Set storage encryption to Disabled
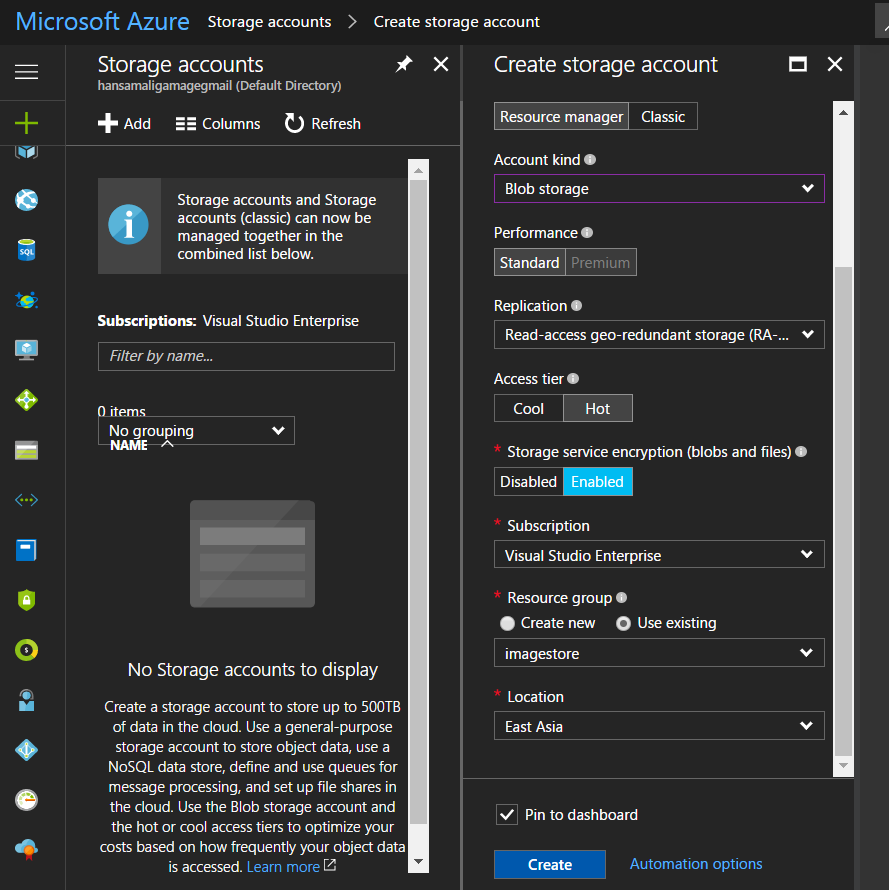Image resolution: width=889 pixels, height=890 pixels. click(x=529, y=481)
